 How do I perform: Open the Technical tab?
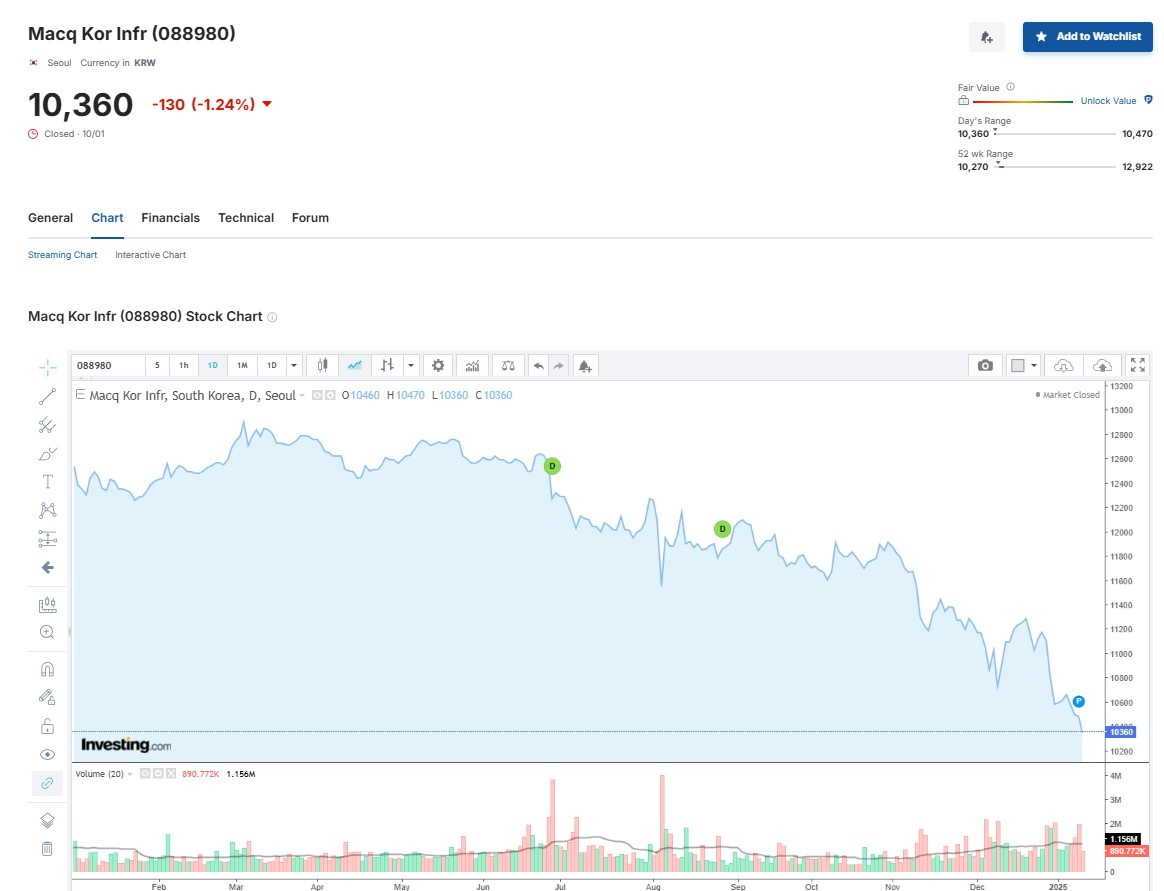(x=246, y=218)
